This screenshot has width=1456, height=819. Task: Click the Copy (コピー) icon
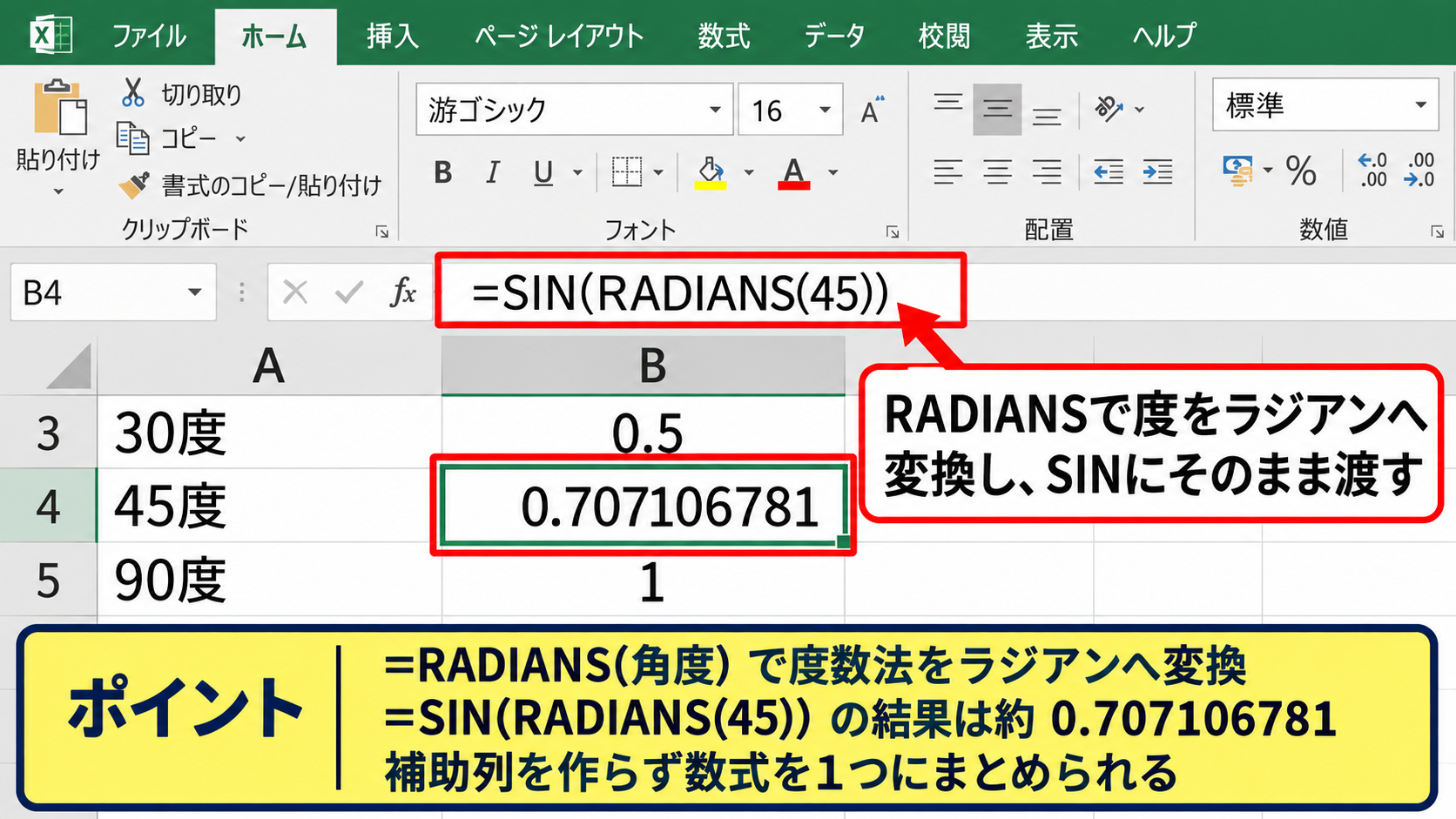coord(132,138)
